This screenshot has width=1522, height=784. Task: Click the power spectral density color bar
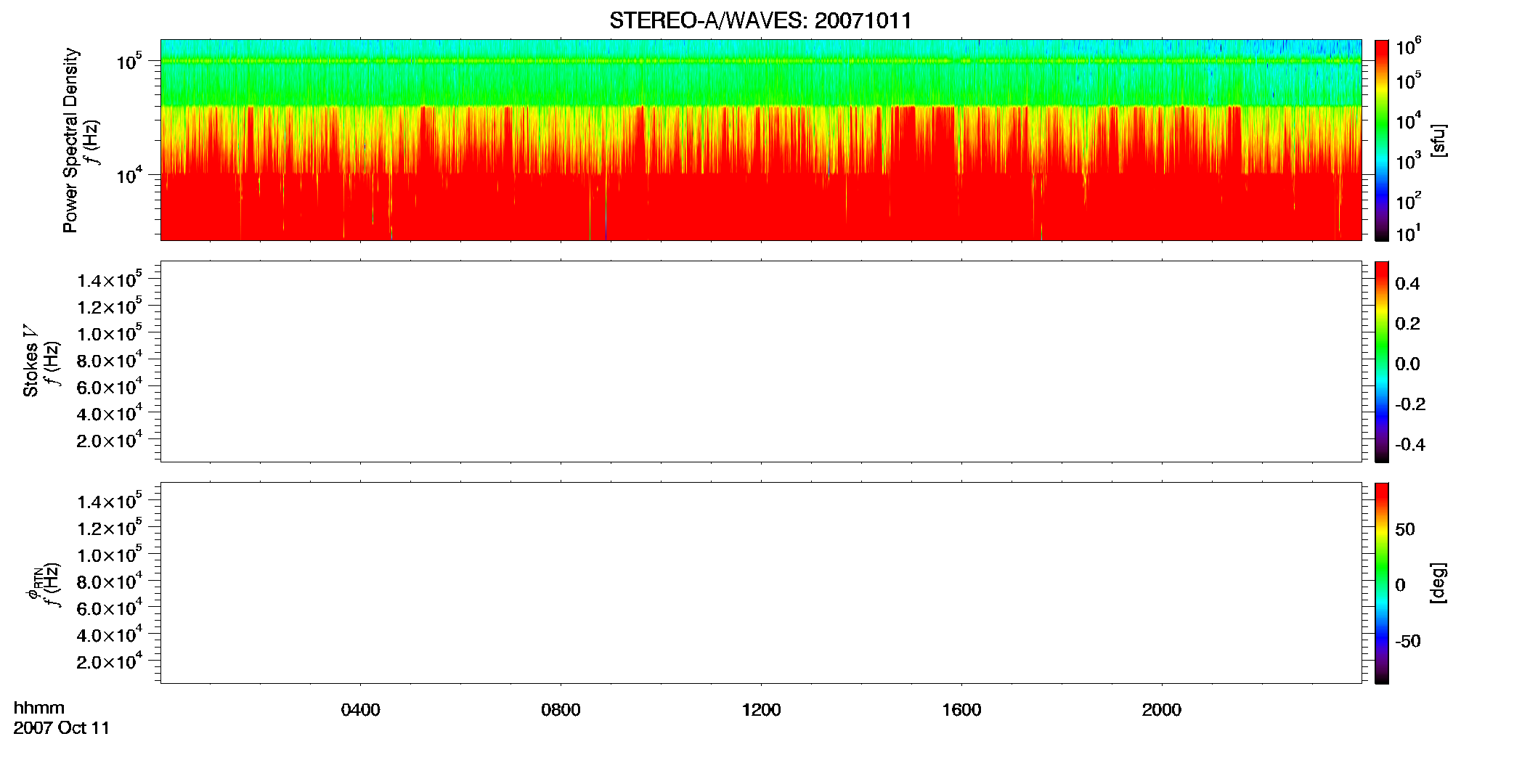(x=1382, y=140)
